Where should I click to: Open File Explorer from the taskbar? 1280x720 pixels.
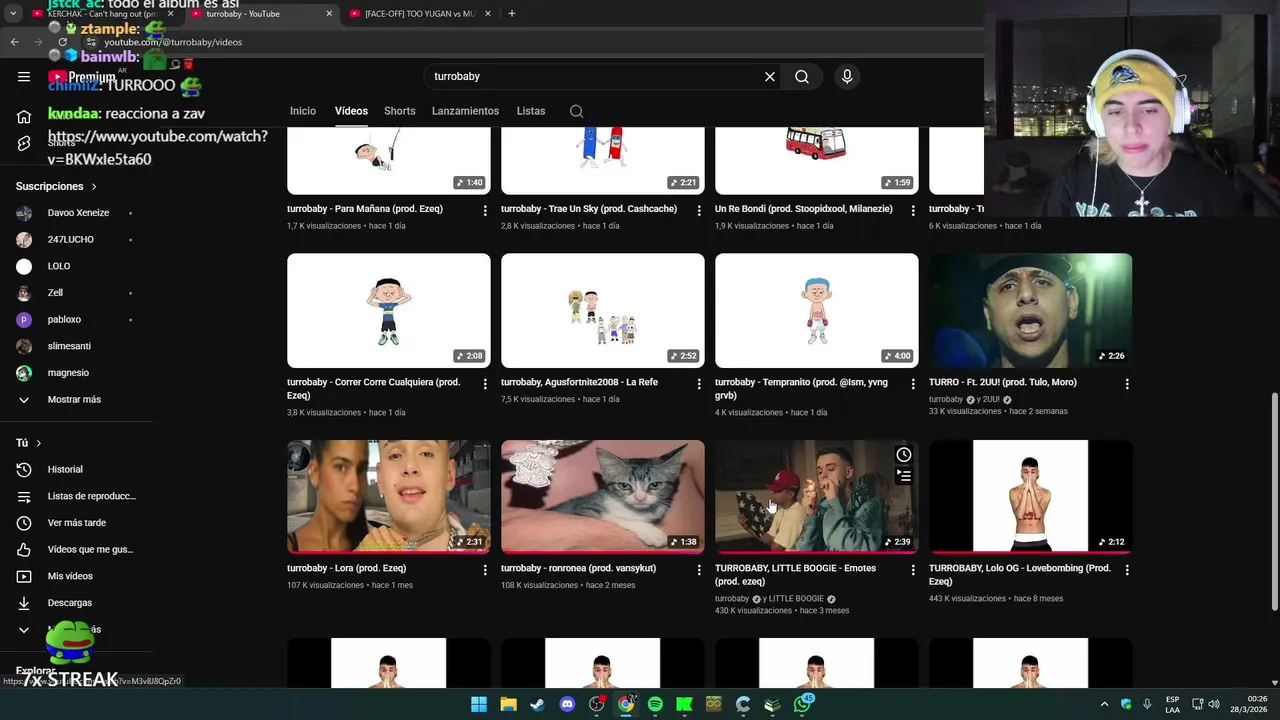pyautogui.click(x=508, y=704)
